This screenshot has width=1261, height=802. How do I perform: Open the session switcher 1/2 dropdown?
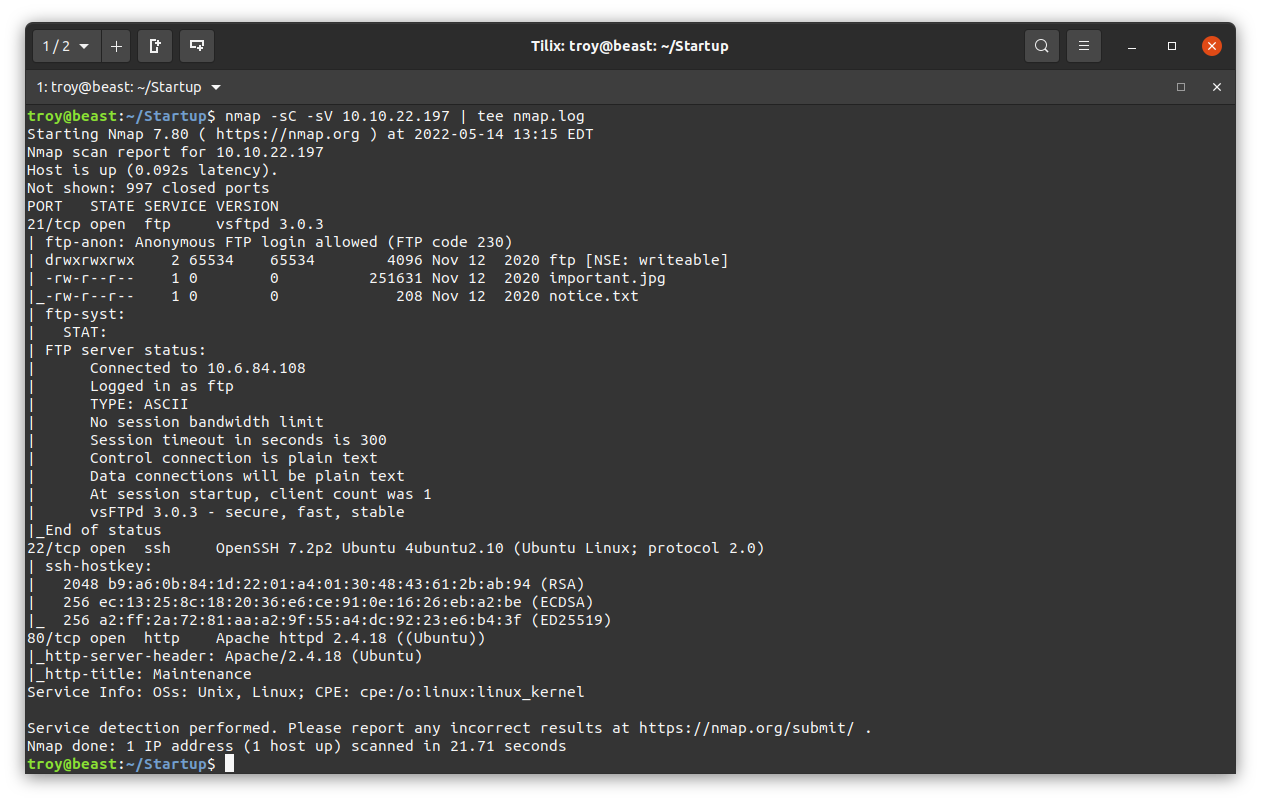[x=66, y=46]
